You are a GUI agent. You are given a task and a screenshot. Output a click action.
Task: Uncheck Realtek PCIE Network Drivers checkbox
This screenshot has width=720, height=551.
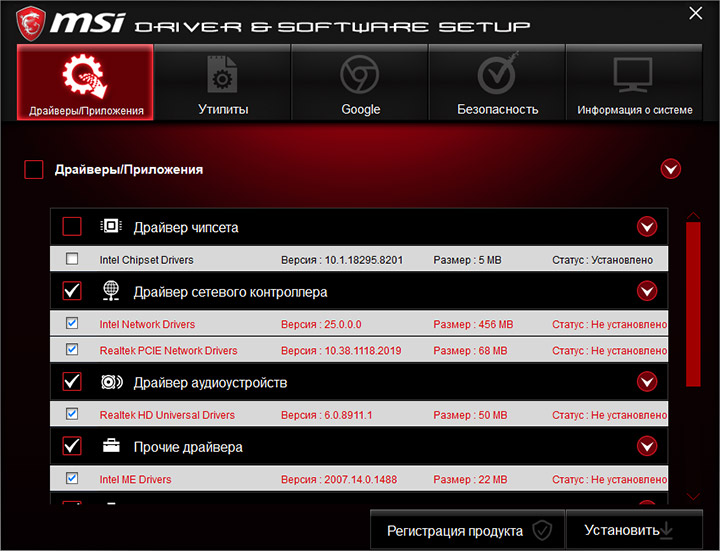72,349
